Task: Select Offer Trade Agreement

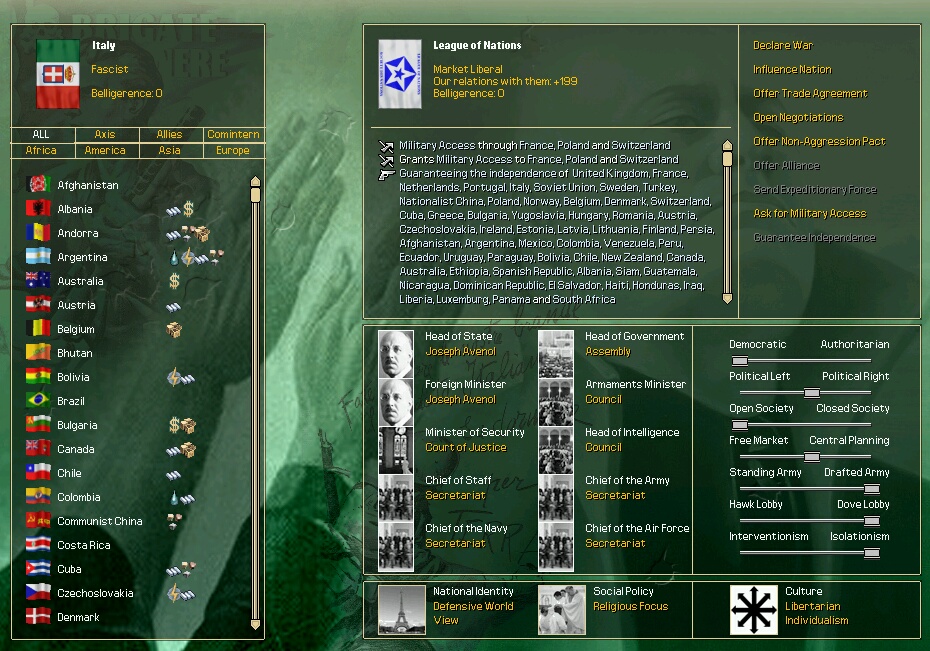Action: click(810, 93)
